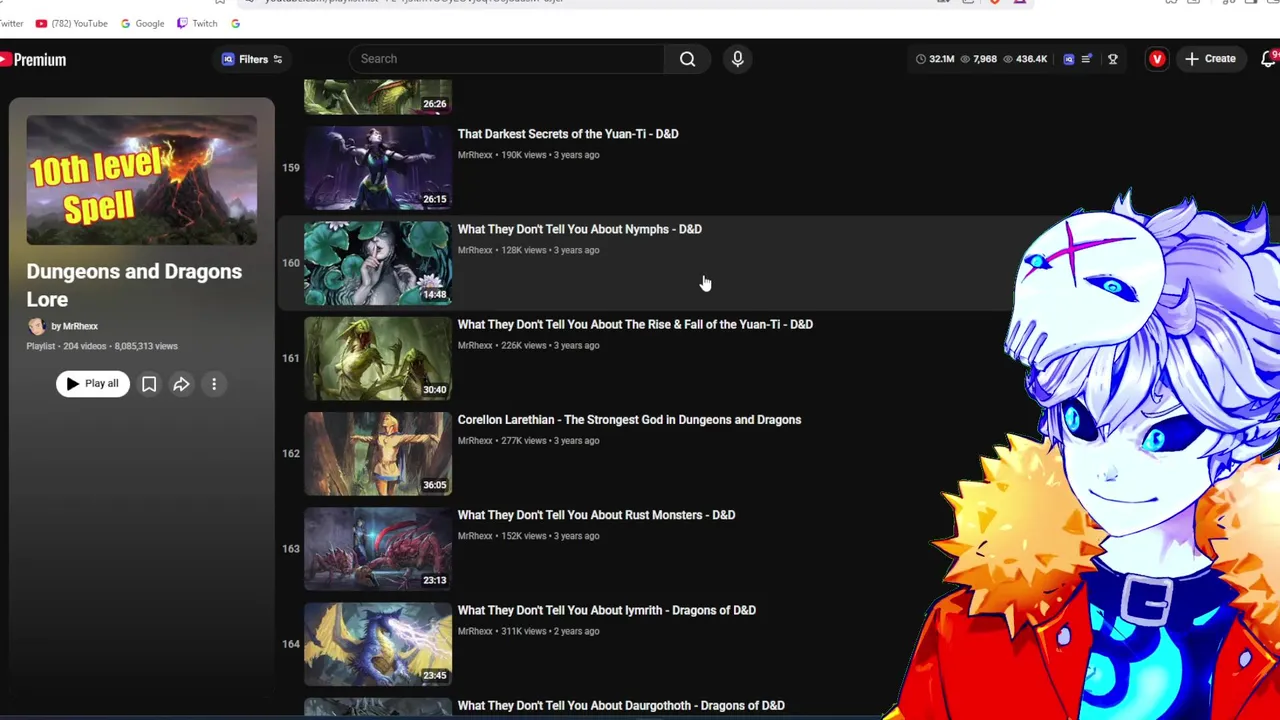Click the vidIQ trophy icon
The image size is (1280, 720).
point(1112,59)
